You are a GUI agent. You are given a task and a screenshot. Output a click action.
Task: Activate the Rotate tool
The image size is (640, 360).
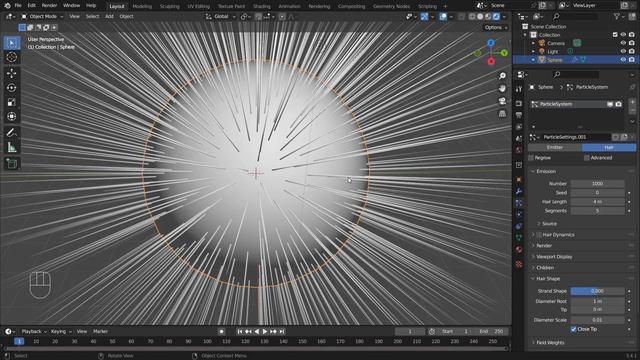[x=12, y=88]
